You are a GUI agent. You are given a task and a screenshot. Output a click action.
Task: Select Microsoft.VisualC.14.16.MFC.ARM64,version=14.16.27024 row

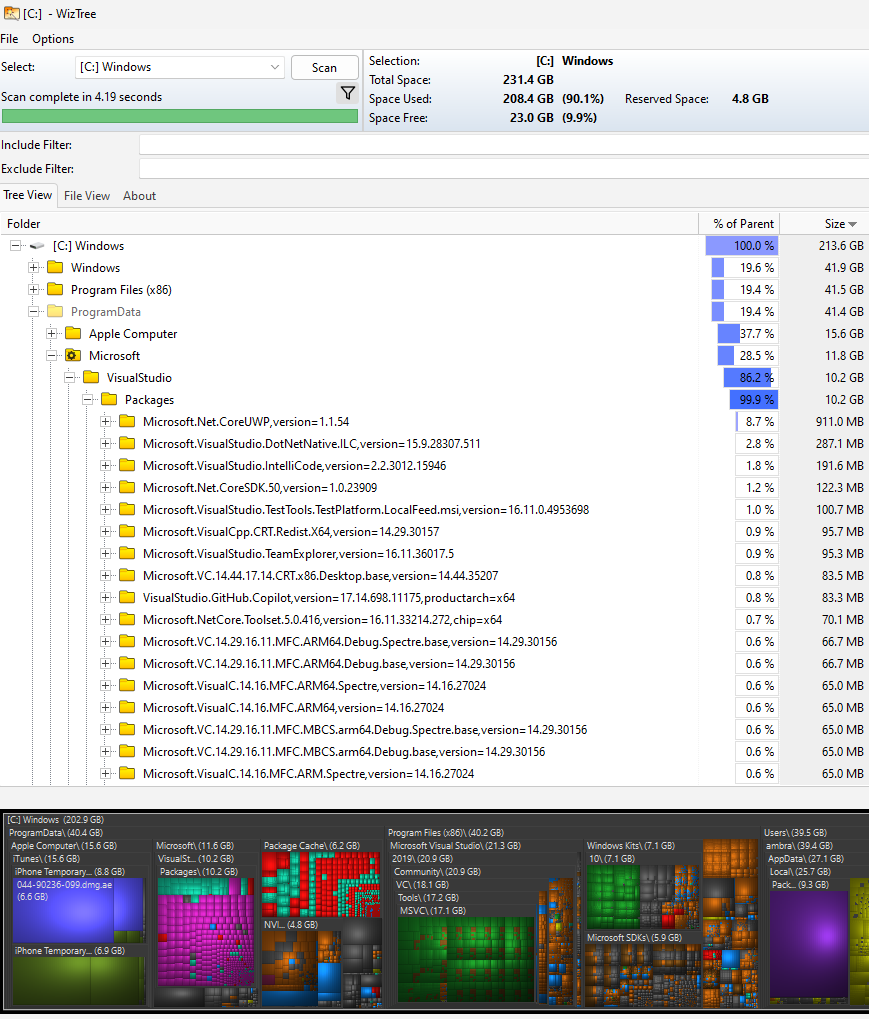(x=293, y=708)
